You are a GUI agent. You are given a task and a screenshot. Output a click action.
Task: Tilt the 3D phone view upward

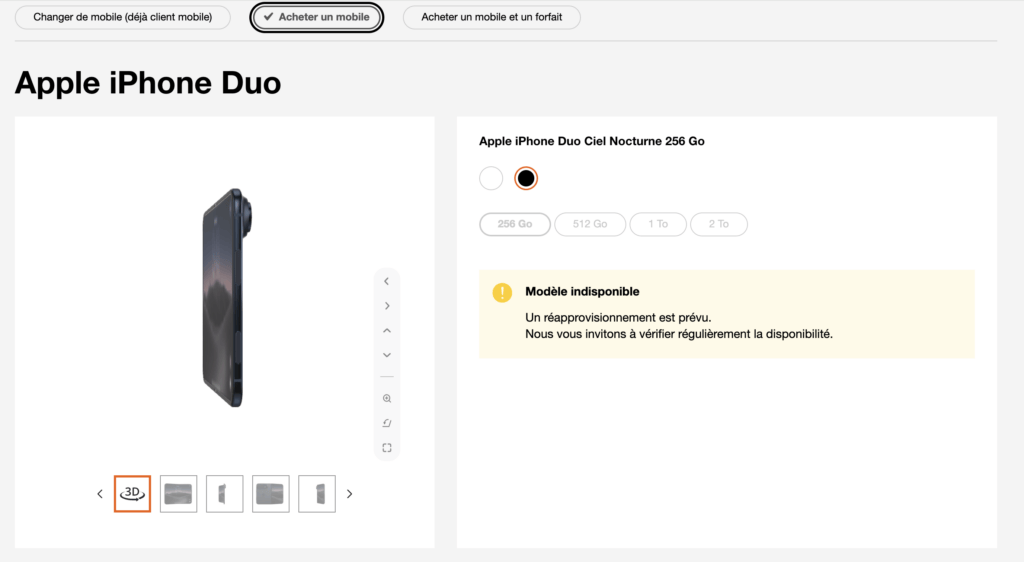pos(387,331)
